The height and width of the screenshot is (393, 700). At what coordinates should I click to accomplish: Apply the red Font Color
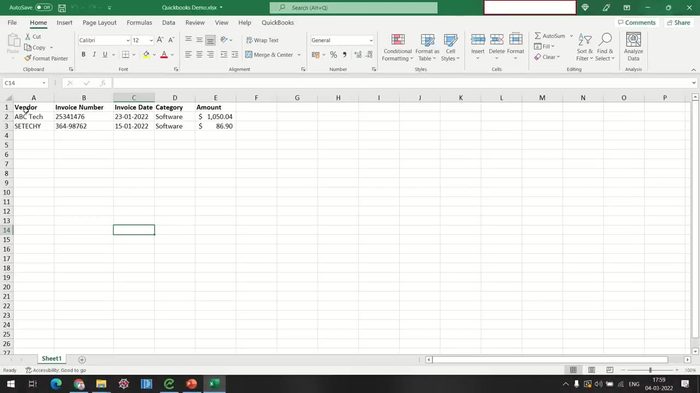(x=164, y=54)
